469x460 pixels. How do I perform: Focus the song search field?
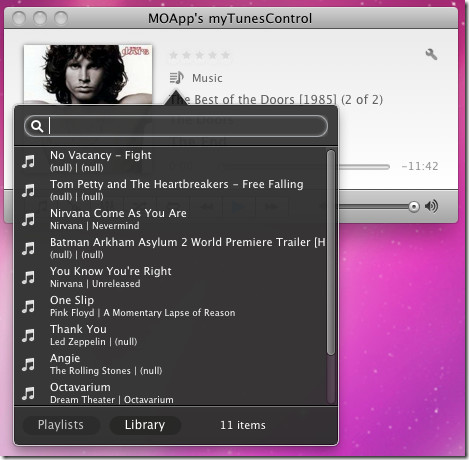[176, 126]
